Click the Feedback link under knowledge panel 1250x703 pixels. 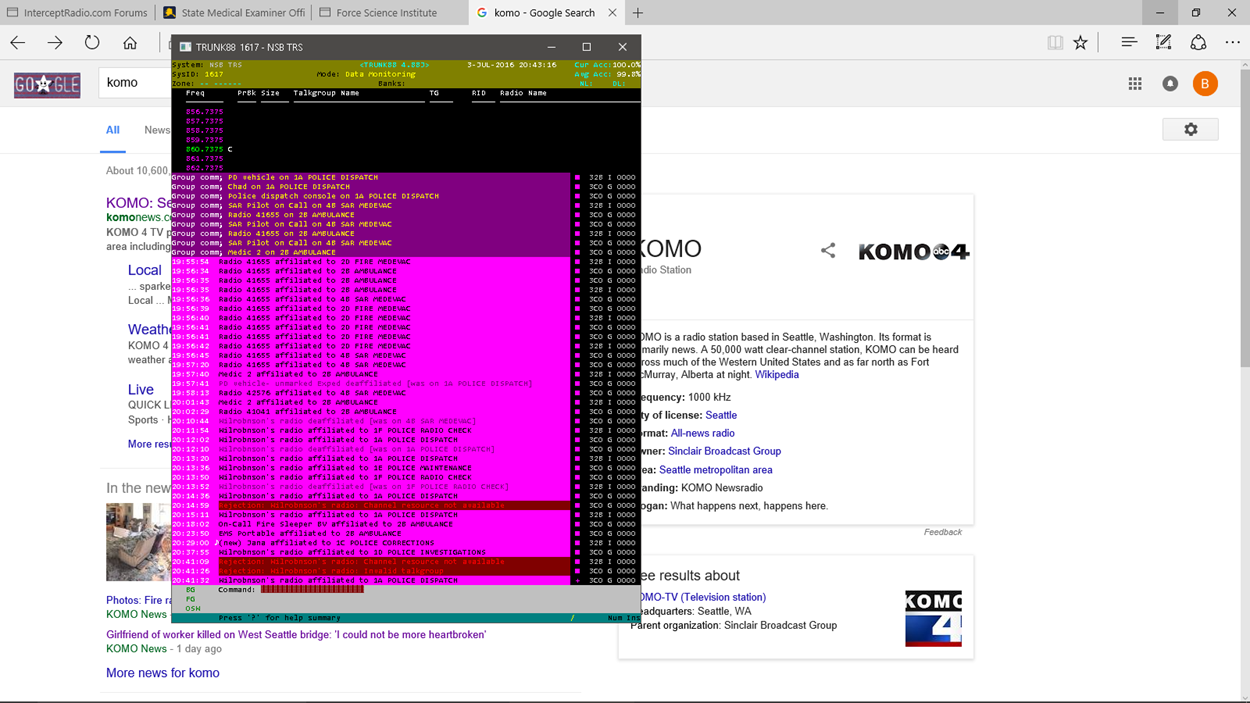click(x=942, y=532)
